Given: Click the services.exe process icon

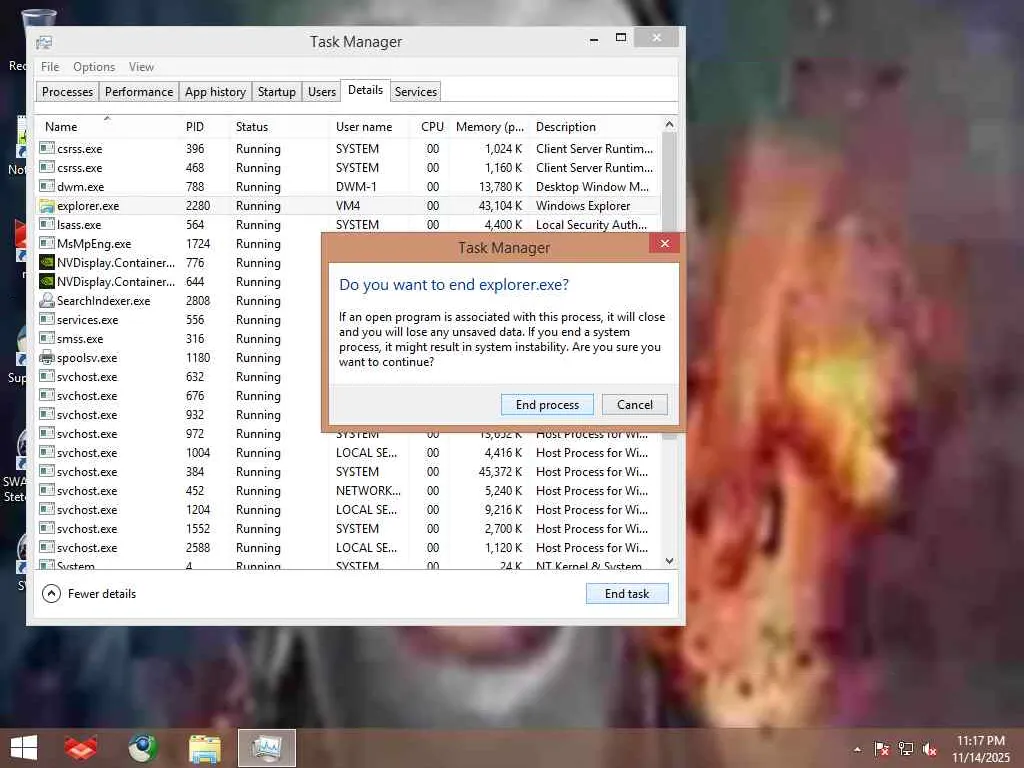Looking at the screenshot, I should (x=46, y=319).
